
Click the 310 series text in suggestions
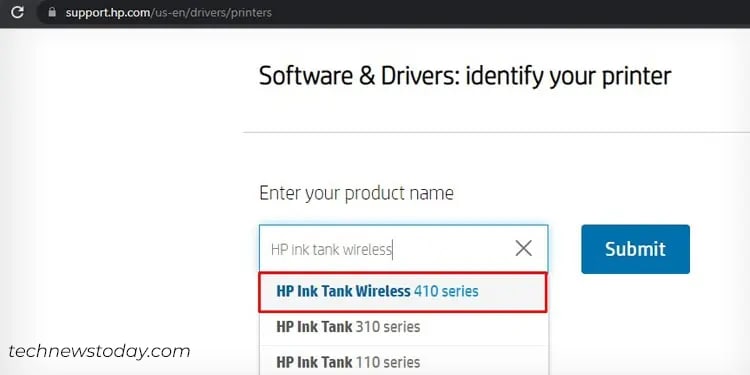point(387,327)
